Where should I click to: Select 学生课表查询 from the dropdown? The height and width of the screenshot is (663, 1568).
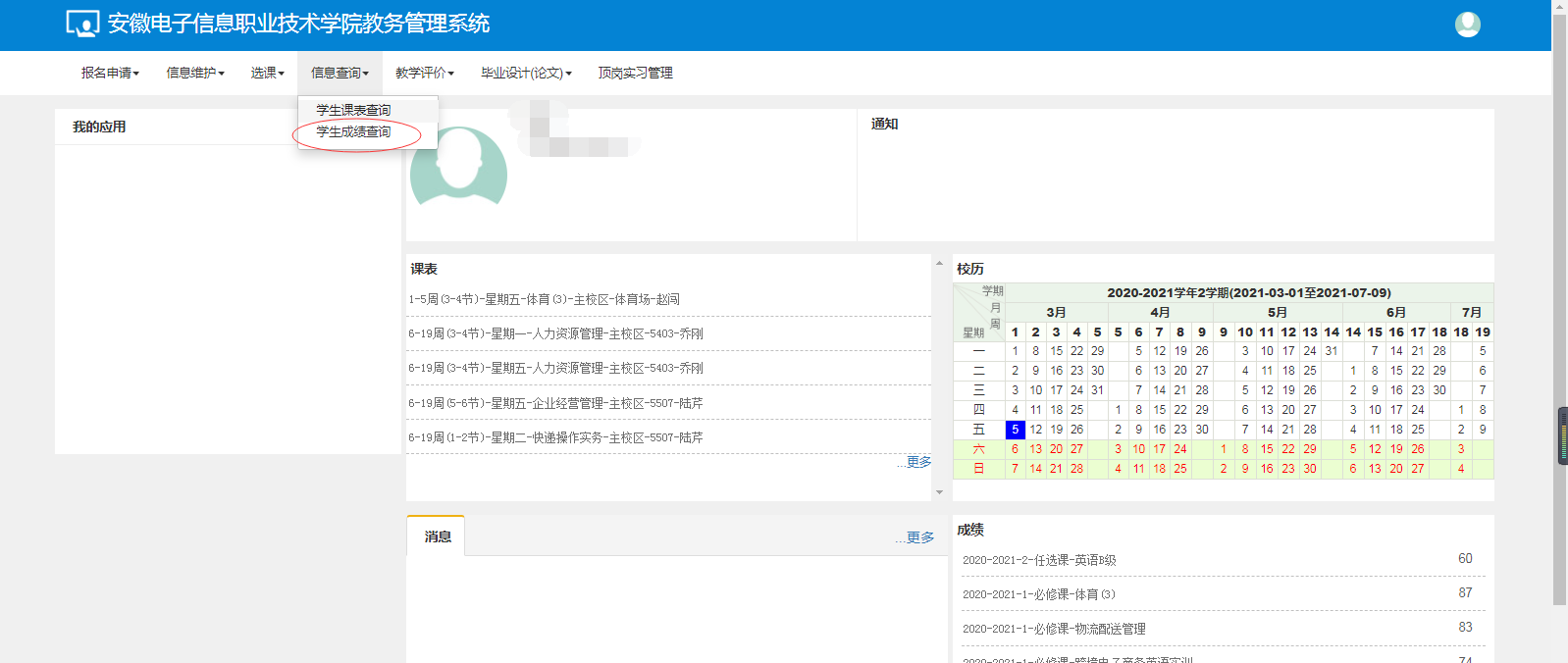point(353,110)
